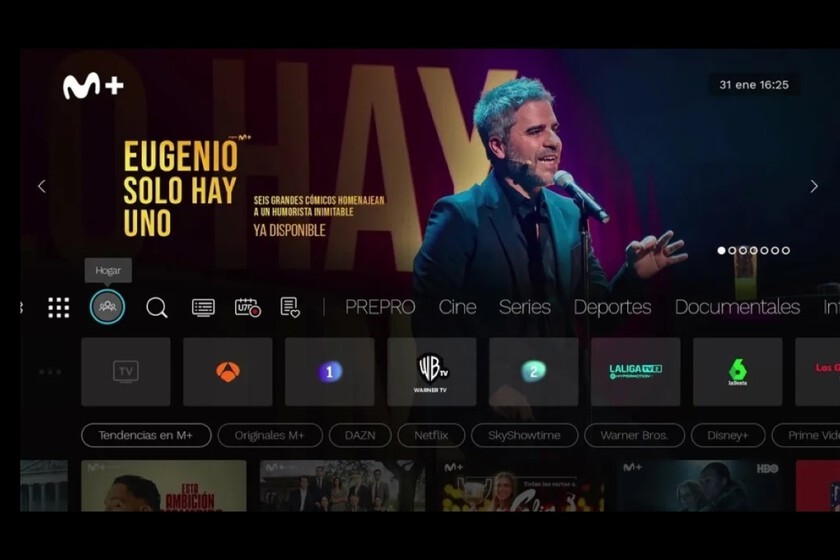Open the PREPRO category
Screen dimensions: 840x560
pyautogui.click(x=380, y=307)
